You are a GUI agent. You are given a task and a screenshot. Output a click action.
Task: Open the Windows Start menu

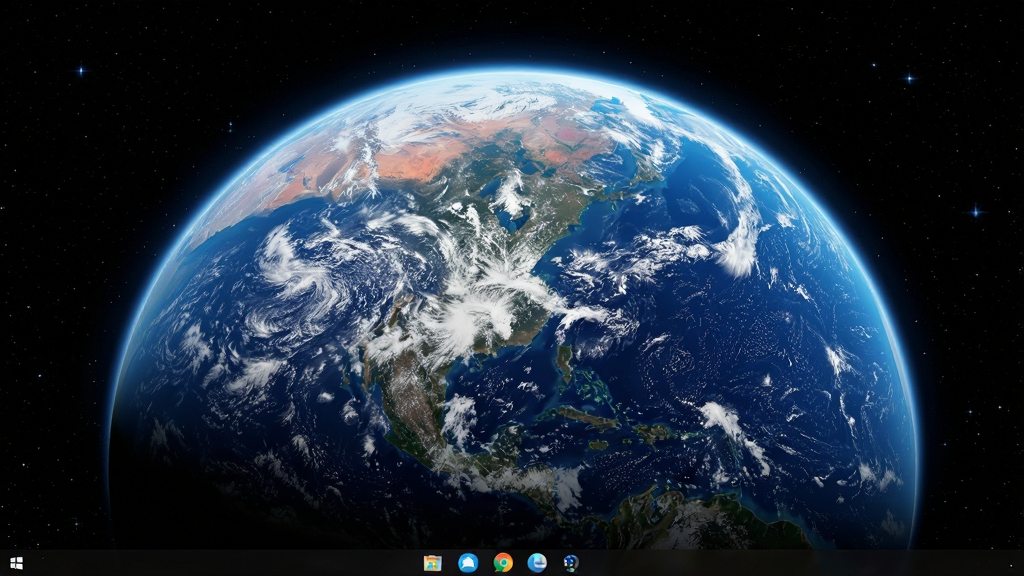coord(16,563)
